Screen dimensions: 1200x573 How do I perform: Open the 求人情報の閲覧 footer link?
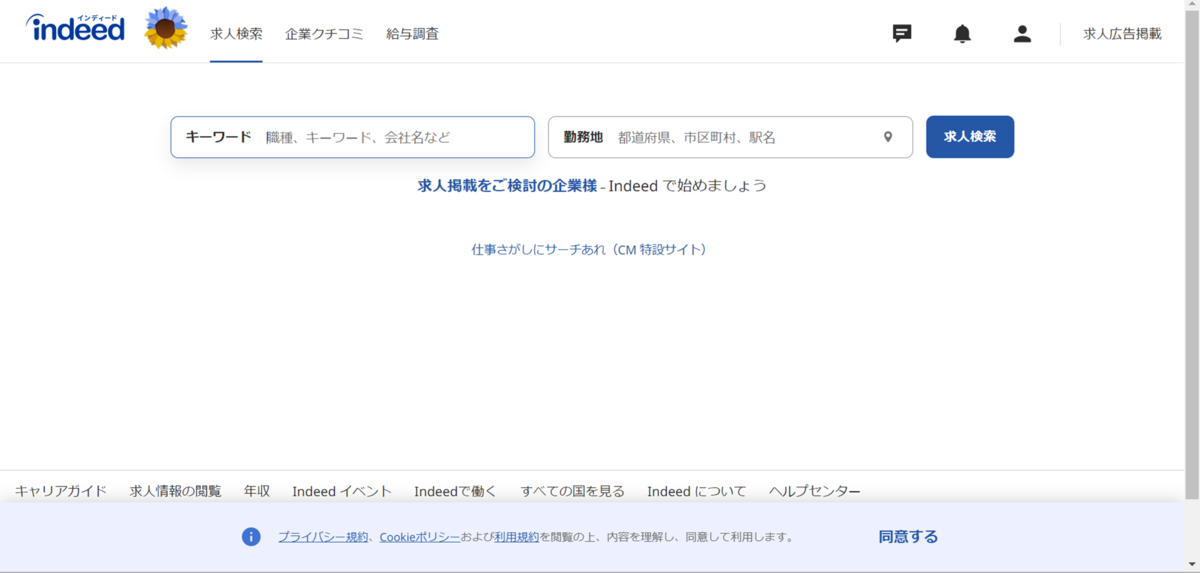click(176, 491)
